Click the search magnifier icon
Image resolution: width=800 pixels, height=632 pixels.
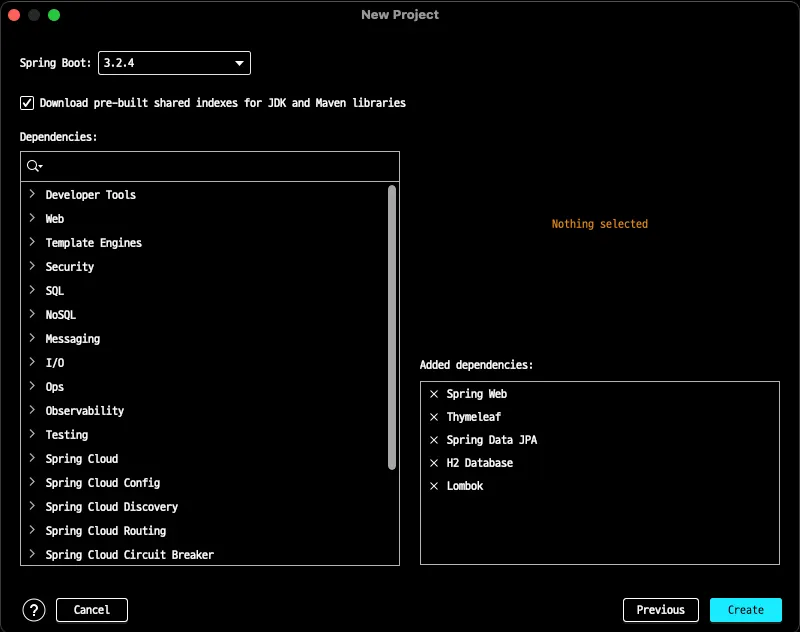click(x=34, y=166)
